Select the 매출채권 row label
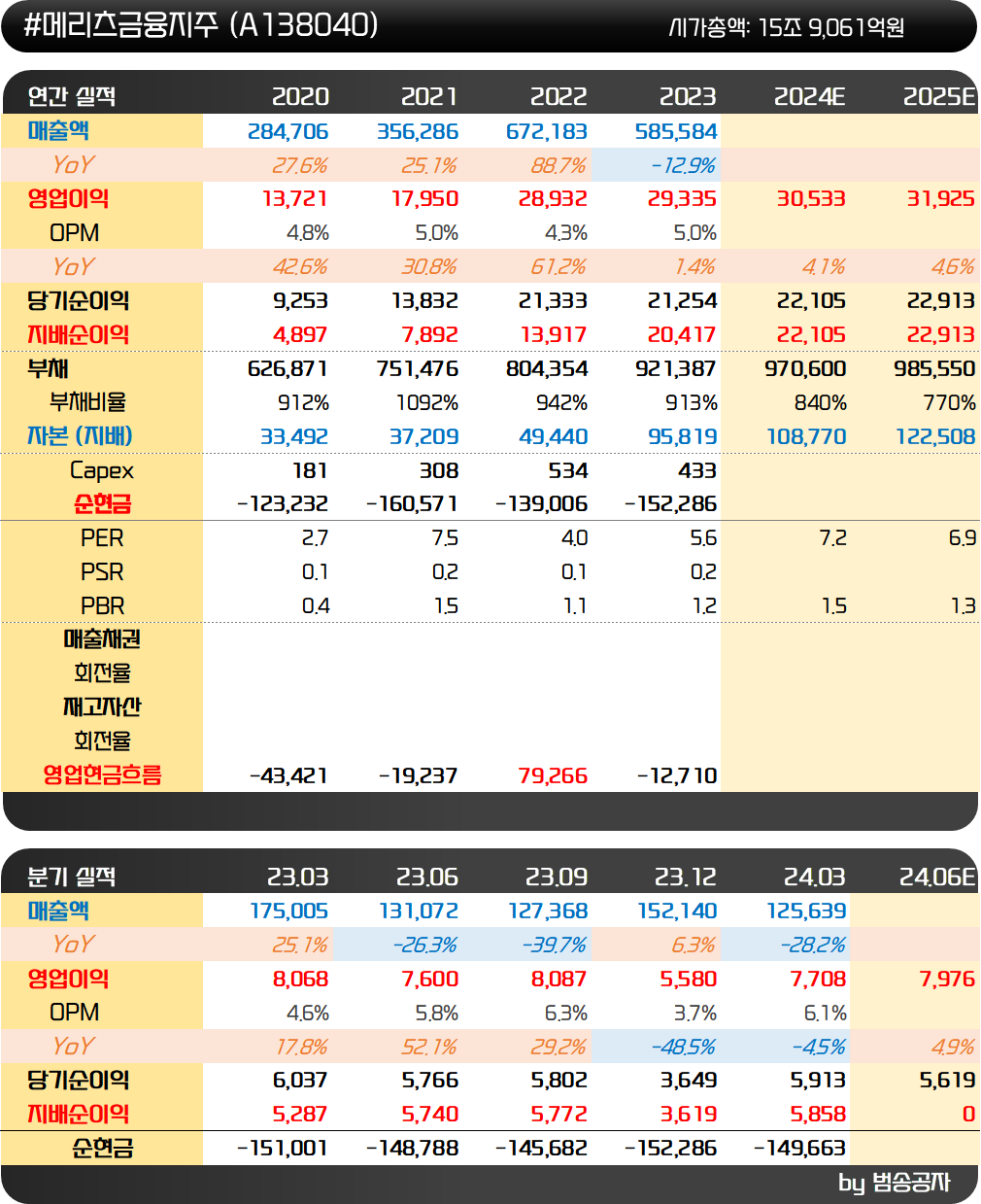Image resolution: width=981 pixels, height=1204 pixels. (102, 638)
